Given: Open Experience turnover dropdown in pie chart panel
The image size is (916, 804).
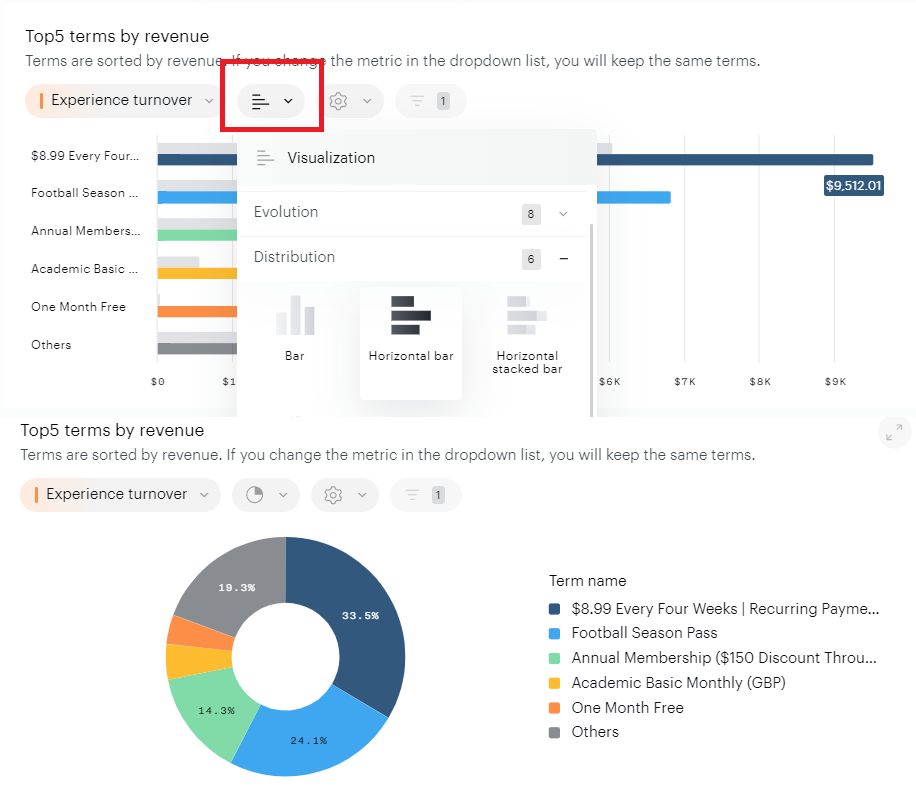Looking at the screenshot, I should coord(120,494).
